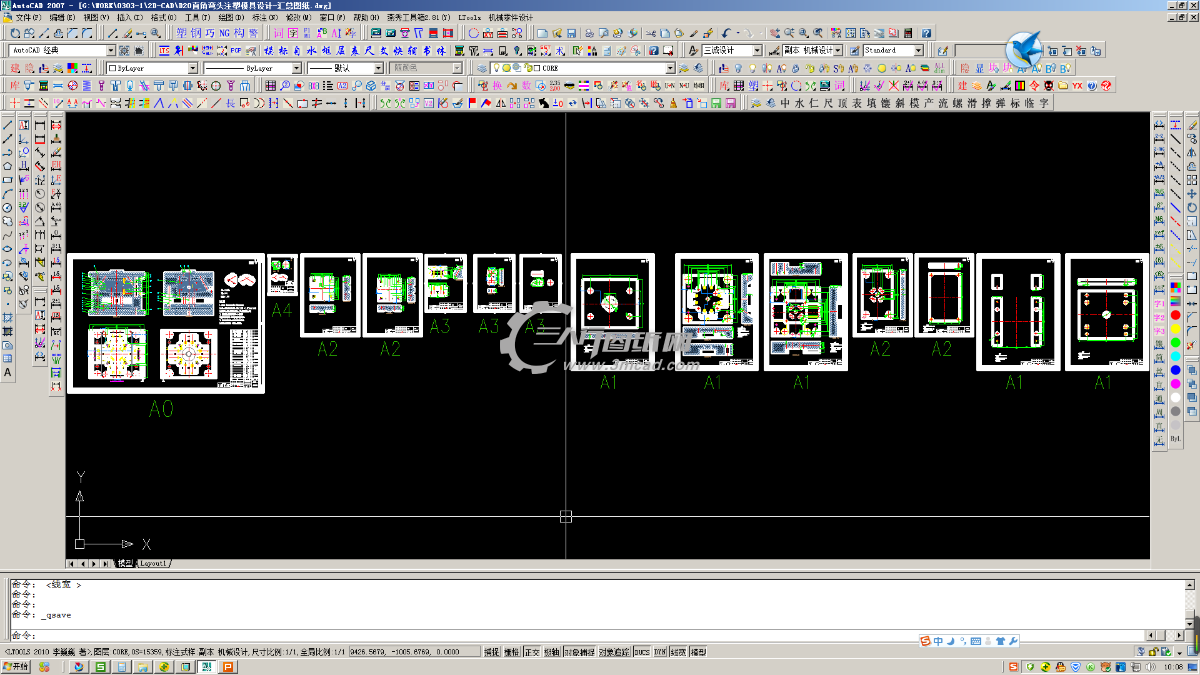Toggle 极轴 polar tracking in status bar

[x=551, y=651]
